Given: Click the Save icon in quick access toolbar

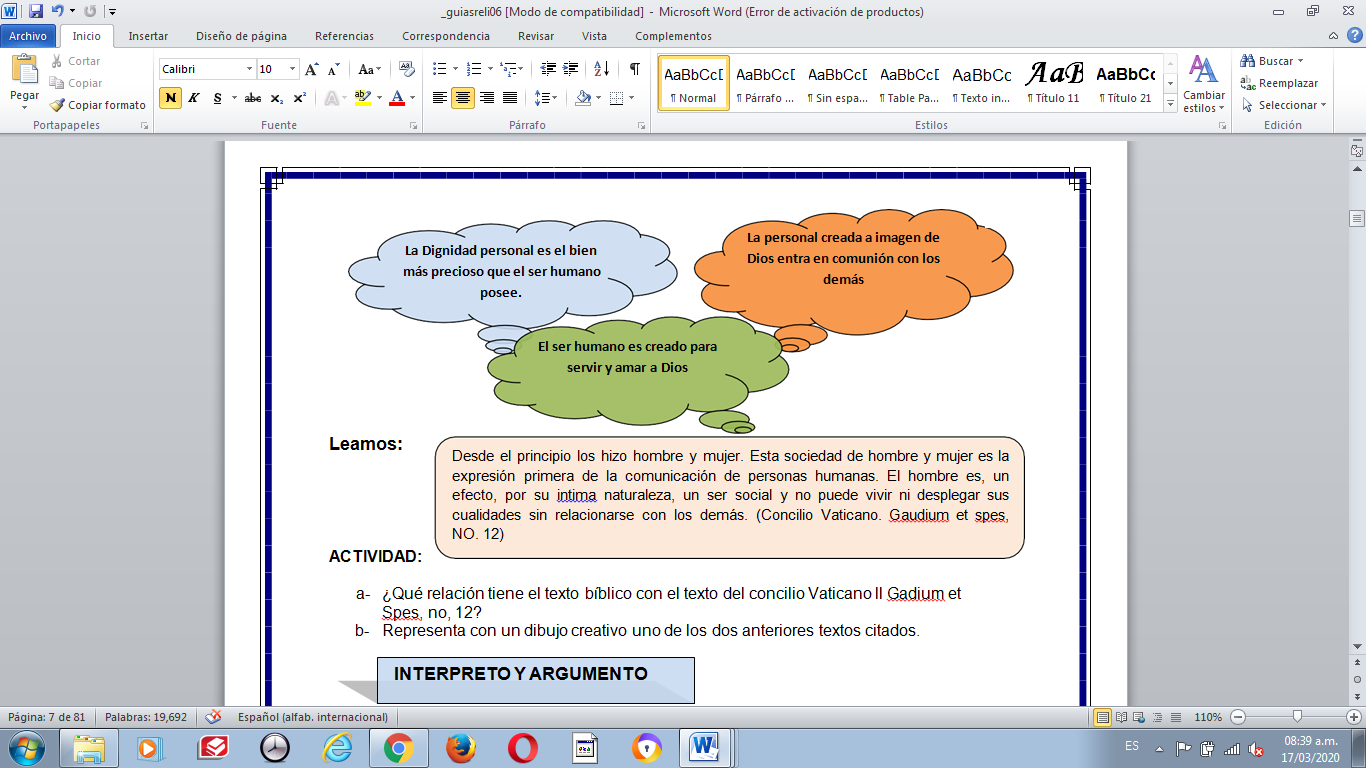Looking at the screenshot, I should pyautogui.click(x=36, y=12).
